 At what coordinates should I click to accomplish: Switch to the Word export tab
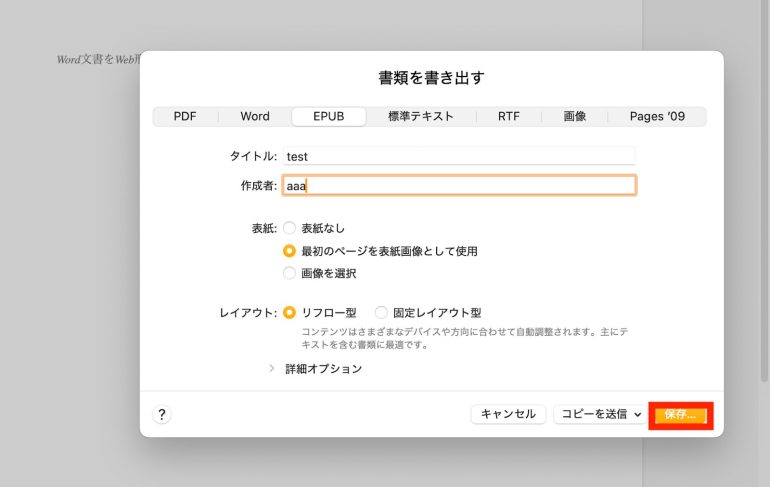coord(255,116)
